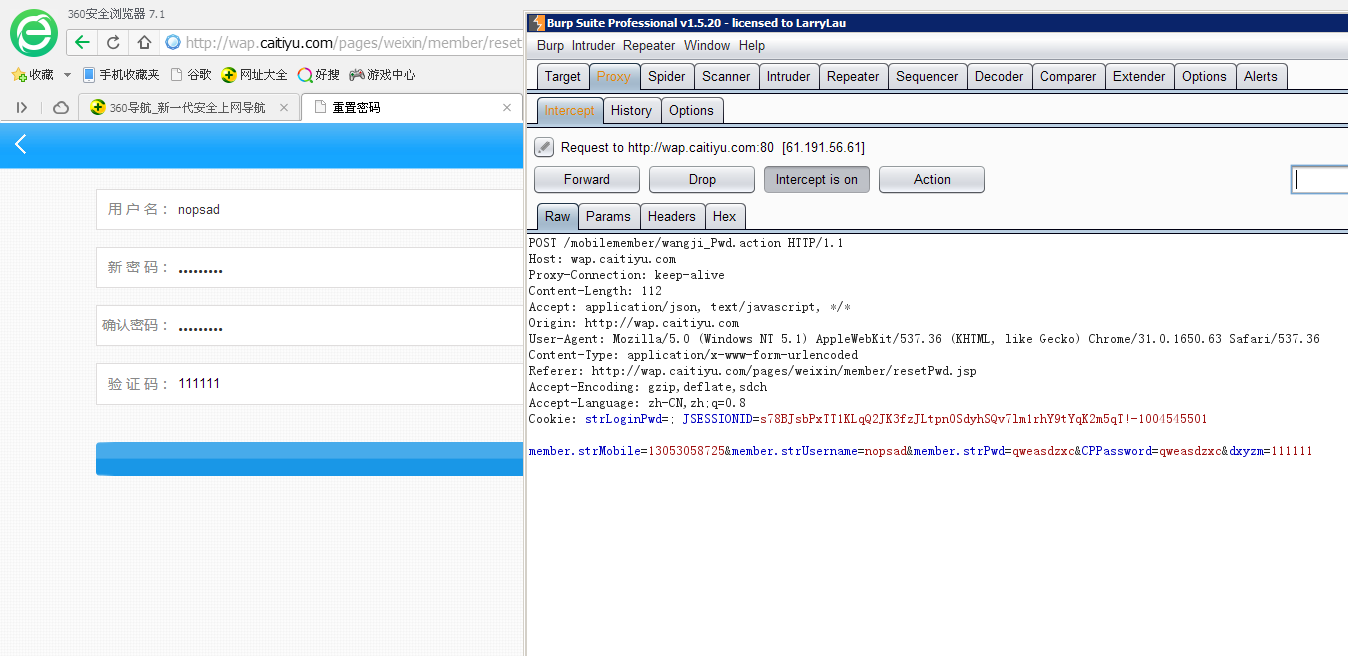
Task: Click the browser address bar URL
Action: 353,43
